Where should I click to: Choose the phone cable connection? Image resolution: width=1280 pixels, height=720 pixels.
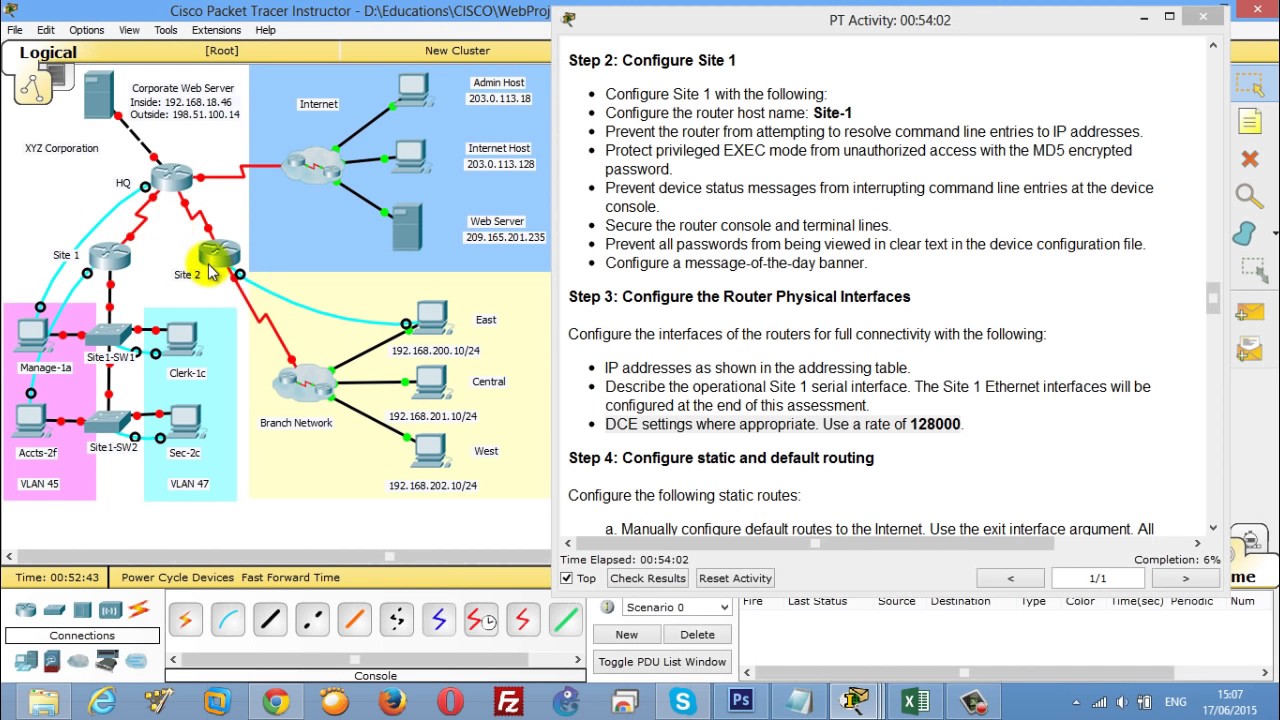pyautogui.click(x=396, y=620)
